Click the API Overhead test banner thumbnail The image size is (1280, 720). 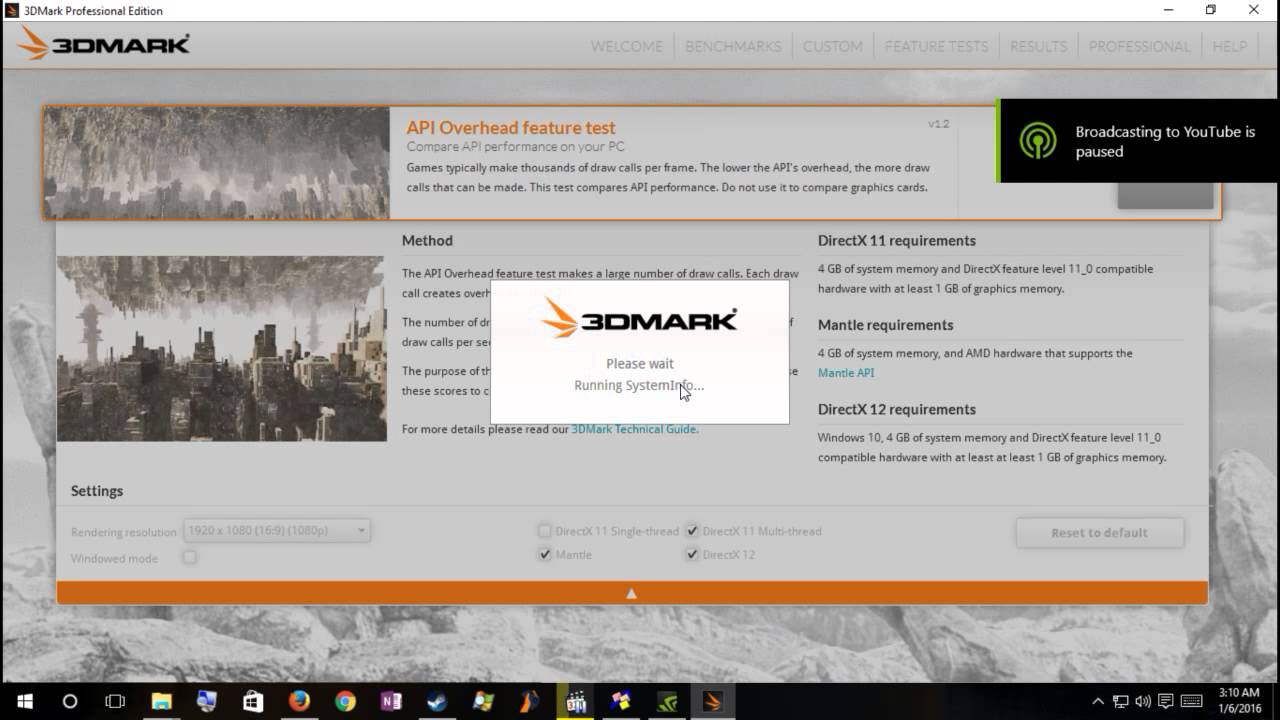[x=217, y=162]
